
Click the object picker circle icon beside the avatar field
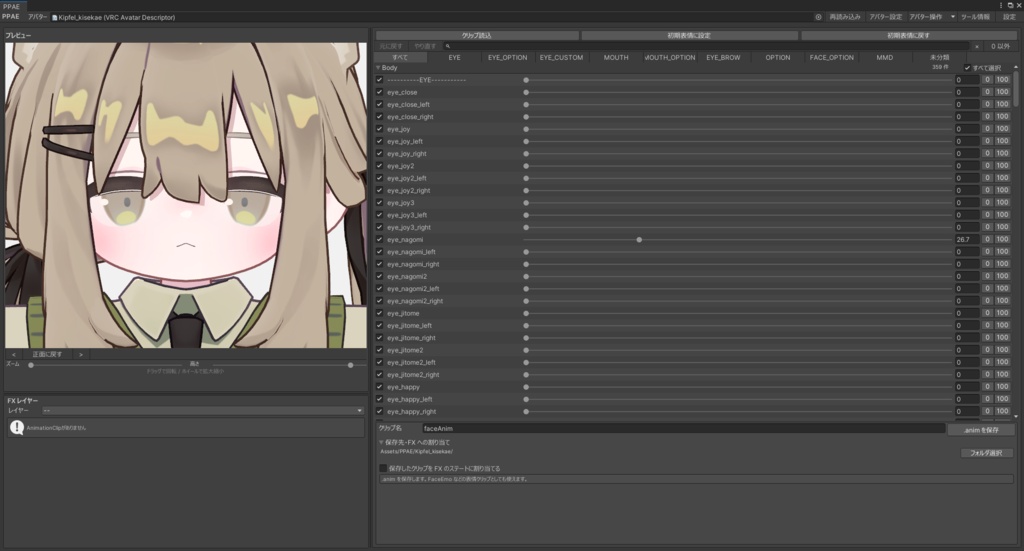point(818,17)
